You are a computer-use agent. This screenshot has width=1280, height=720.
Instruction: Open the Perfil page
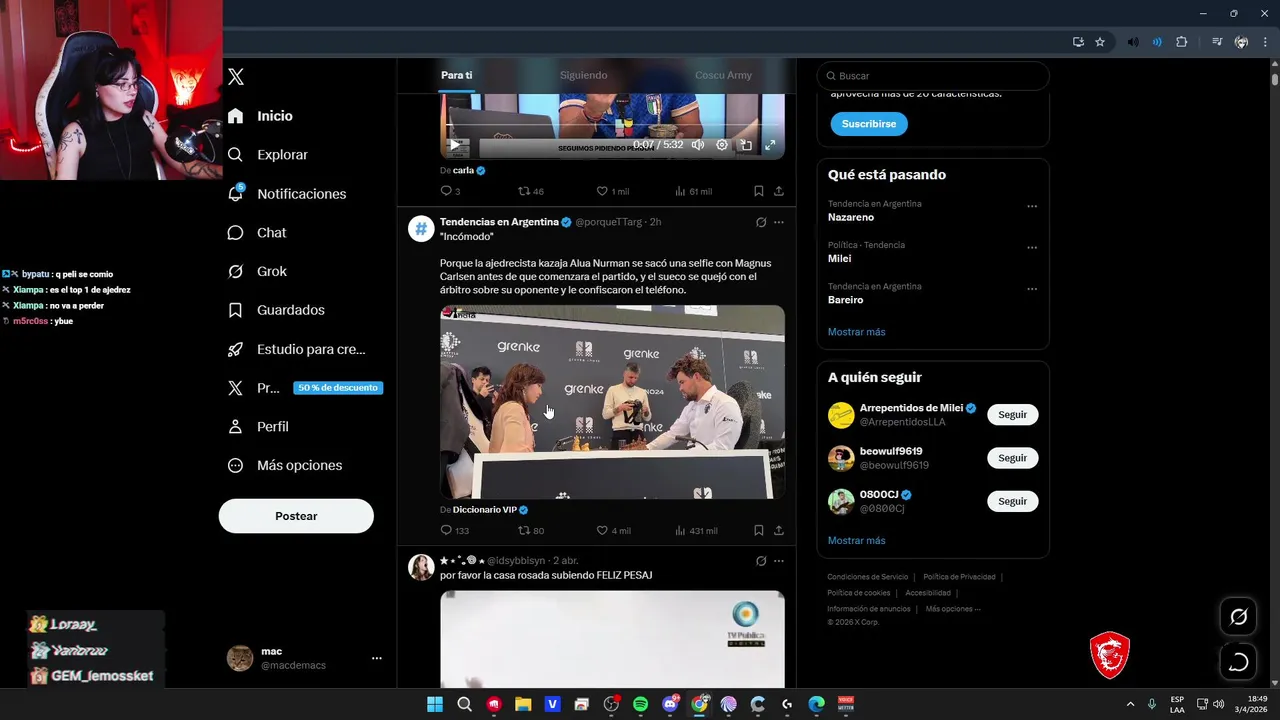pyautogui.click(x=258, y=426)
